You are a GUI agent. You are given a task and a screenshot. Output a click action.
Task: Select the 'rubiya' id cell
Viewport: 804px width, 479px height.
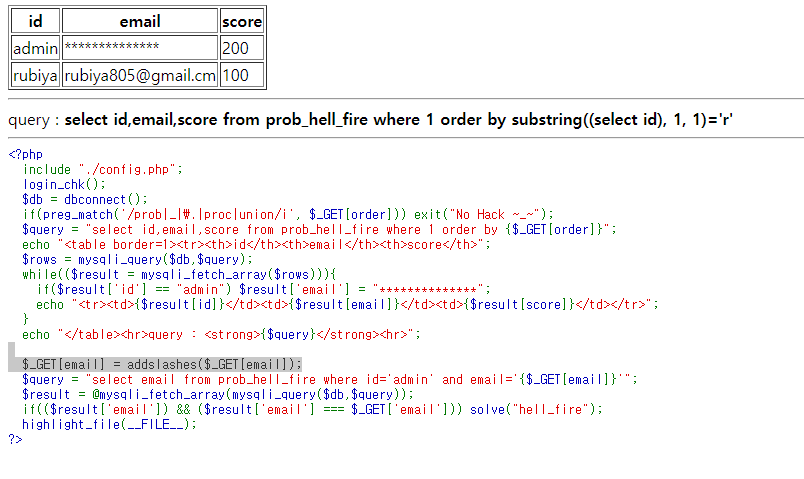point(35,75)
